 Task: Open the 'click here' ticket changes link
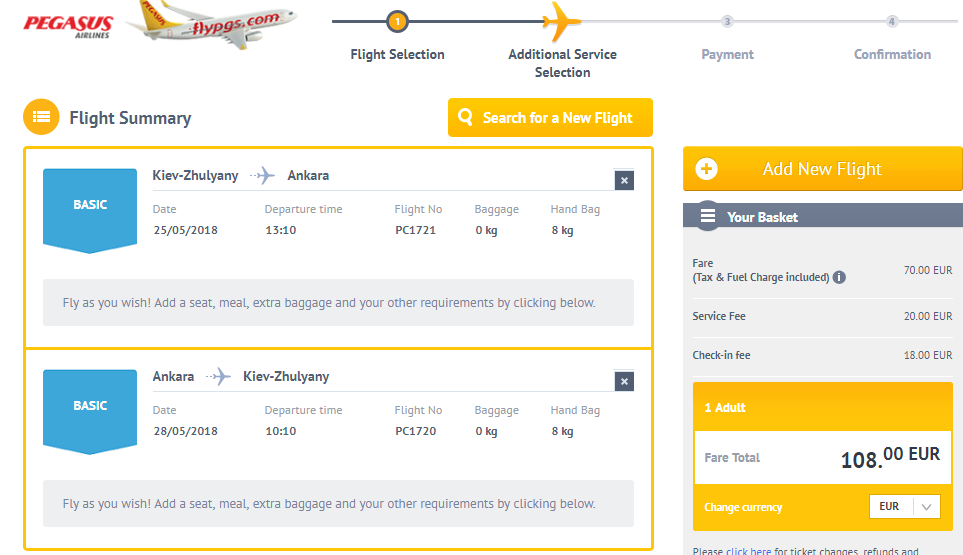pos(749,551)
